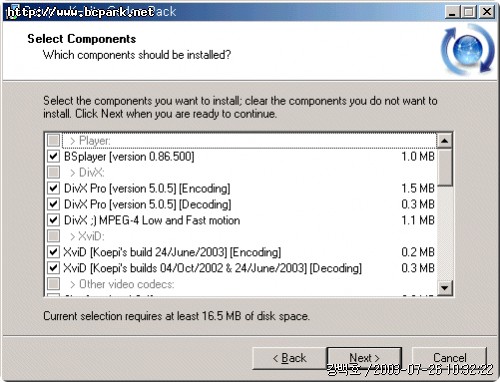The width and height of the screenshot is (500, 382).
Task: Cancel the installation
Action: [449, 358]
